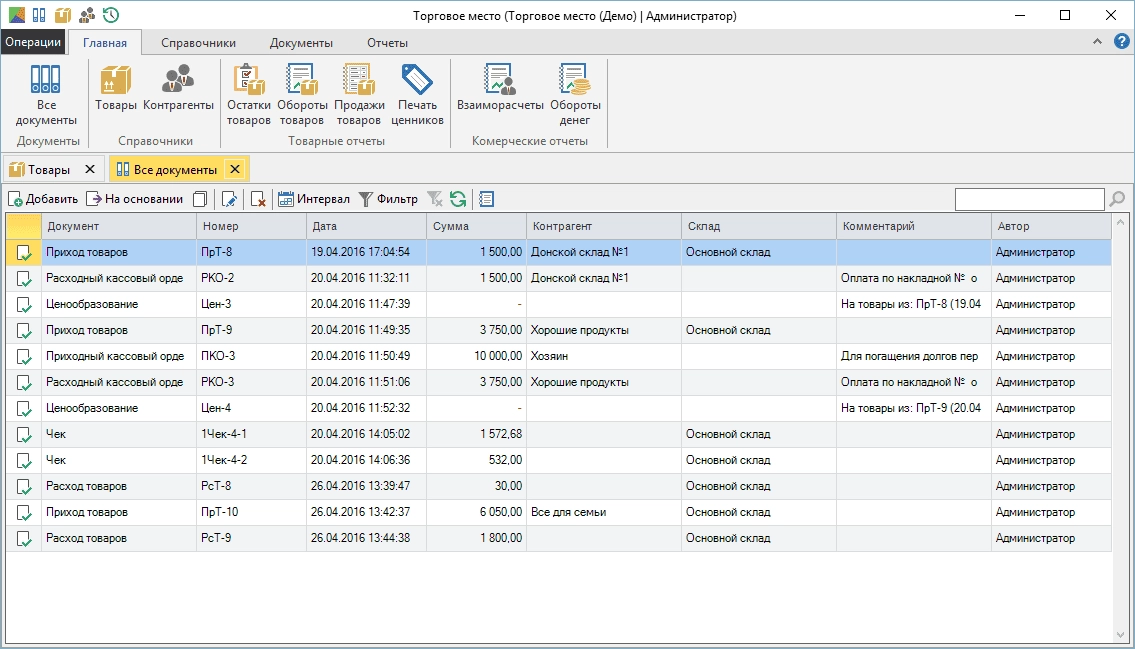Viewport: 1135px width, 649px height.
Task: Click the search magnifier icon
Action: [x=1117, y=199]
